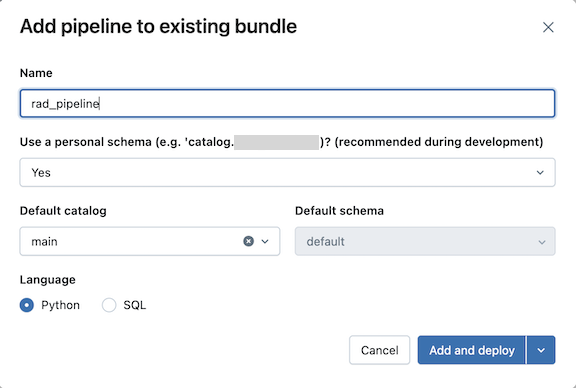Focus the rad_pipeline Name input field

point(287,103)
